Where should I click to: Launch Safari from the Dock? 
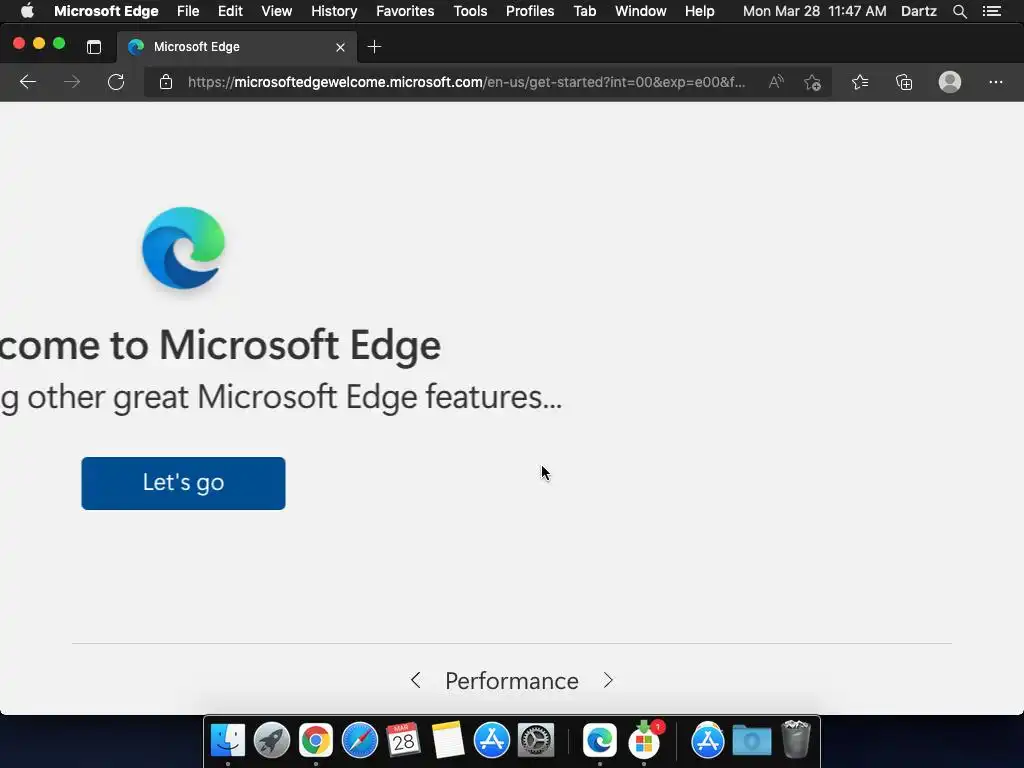pos(360,741)
